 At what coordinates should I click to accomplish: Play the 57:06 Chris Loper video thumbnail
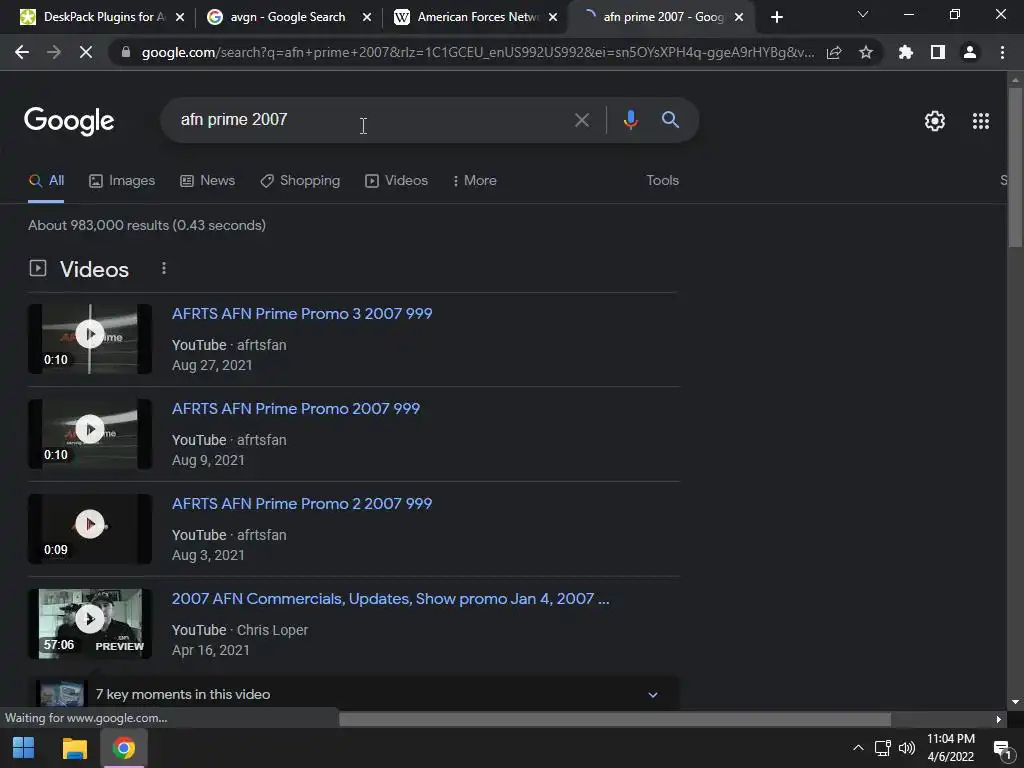coord(90,624)
